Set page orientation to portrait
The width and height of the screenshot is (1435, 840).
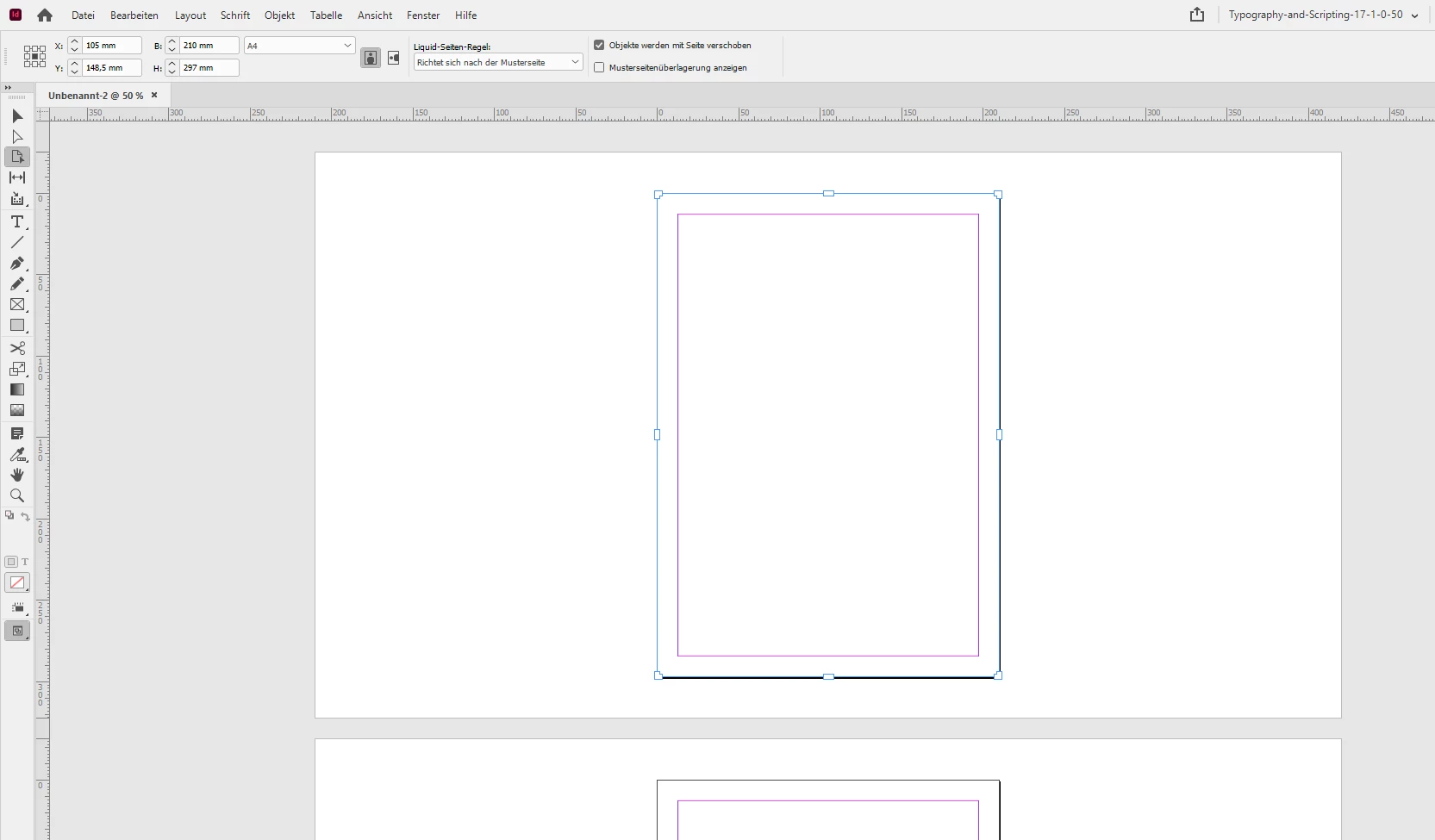point(371,58)
